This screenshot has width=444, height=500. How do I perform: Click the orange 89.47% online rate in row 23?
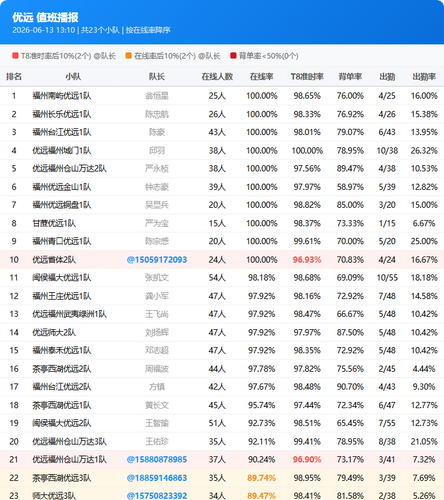coord(262,496)
